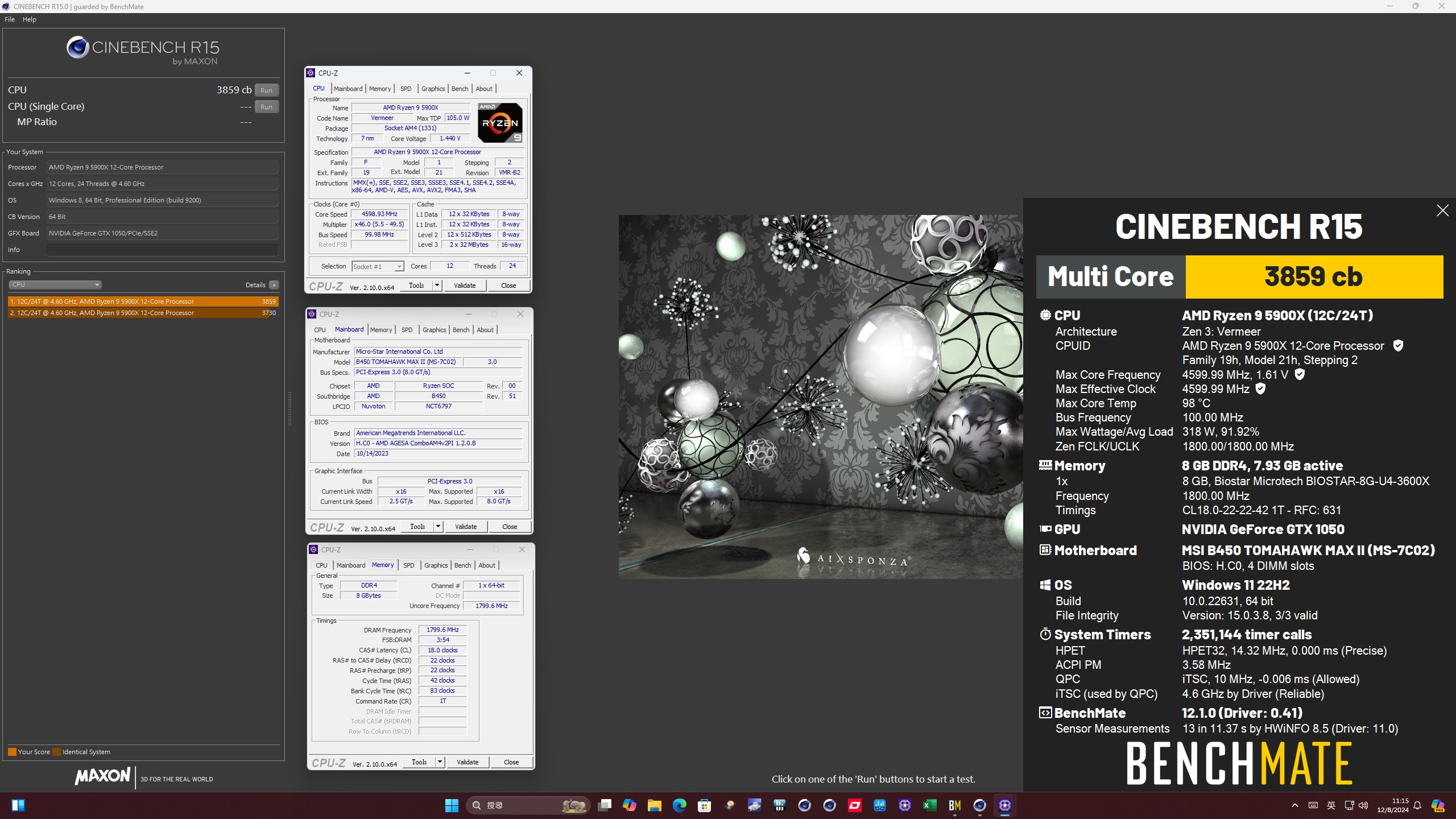Open the red app icon on the taskbar

tap(855, 805)
